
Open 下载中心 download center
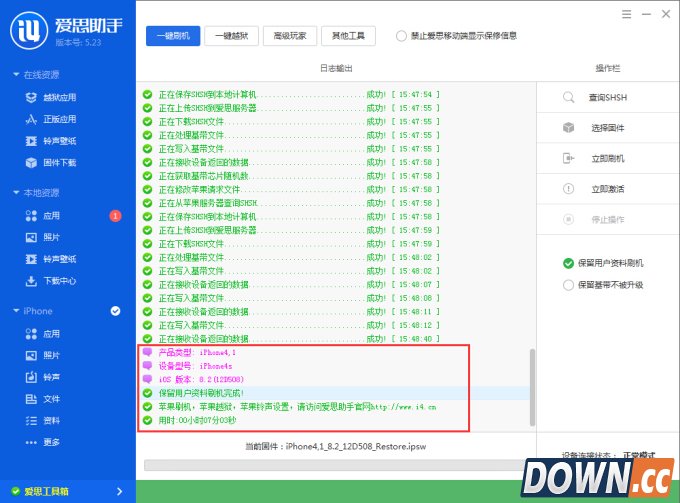coord(58,281)
